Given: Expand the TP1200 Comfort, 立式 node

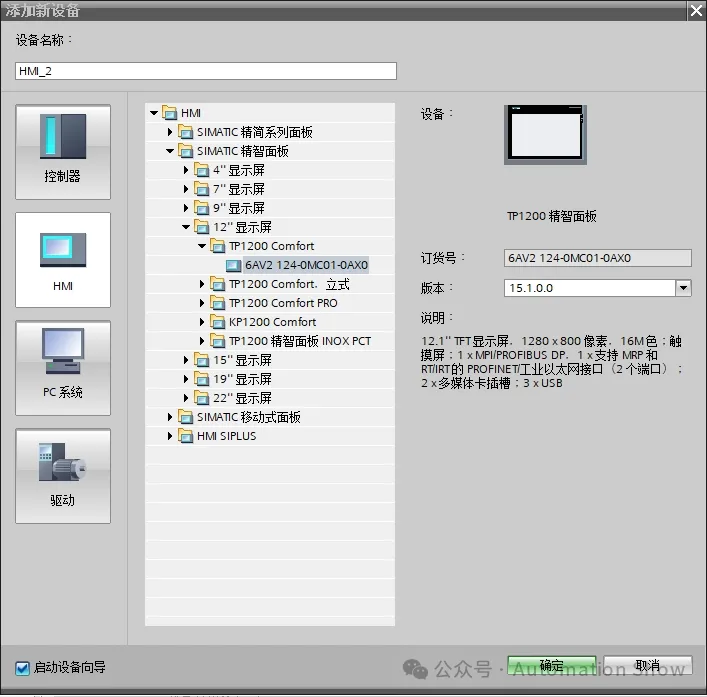Looking at the screenshot, I should pos(202,284).
